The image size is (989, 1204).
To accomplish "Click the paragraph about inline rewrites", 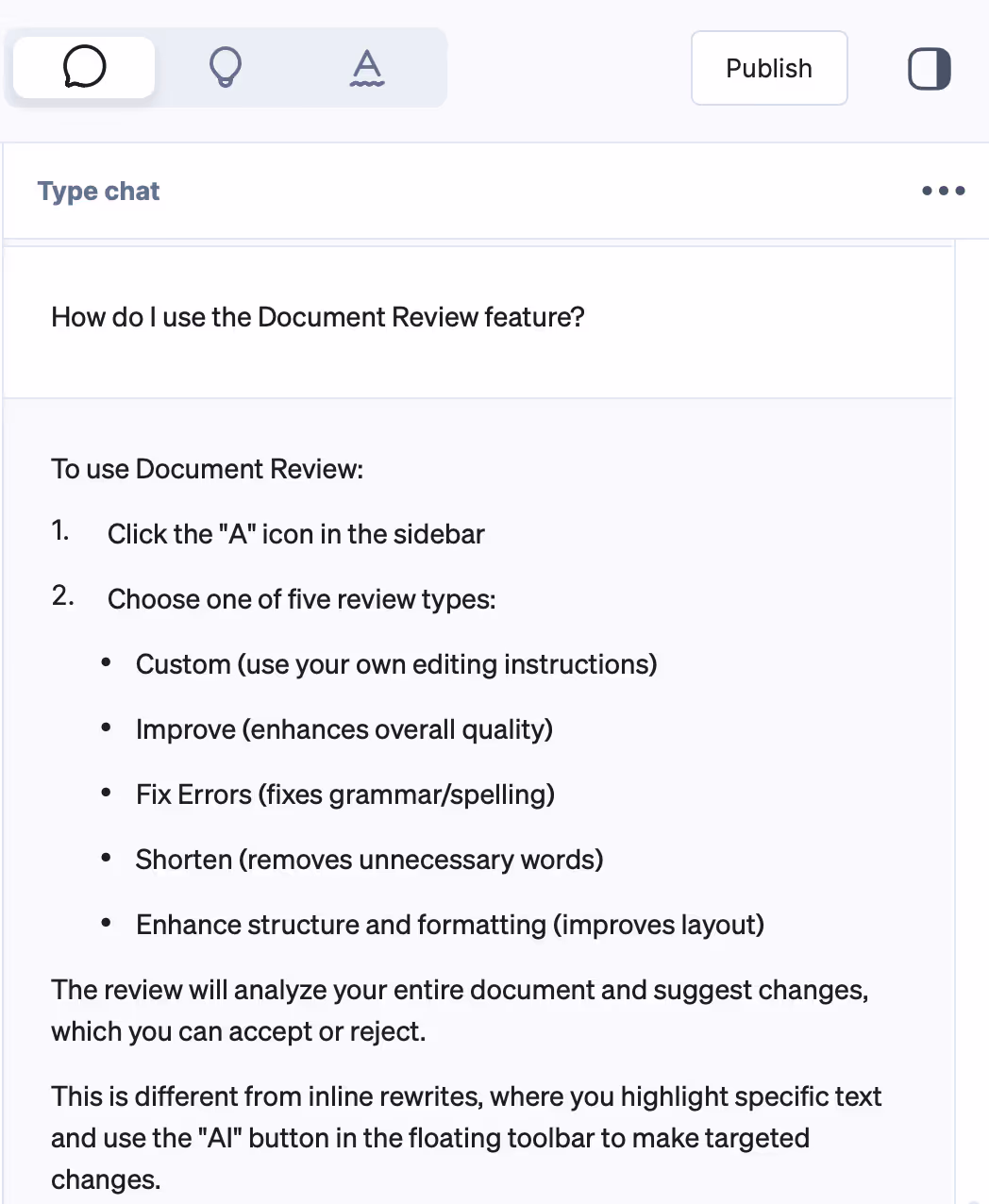I will 466,1138.
